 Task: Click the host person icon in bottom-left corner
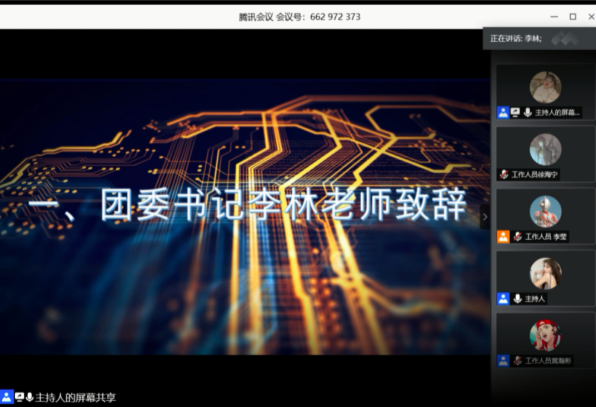point(6,397)
